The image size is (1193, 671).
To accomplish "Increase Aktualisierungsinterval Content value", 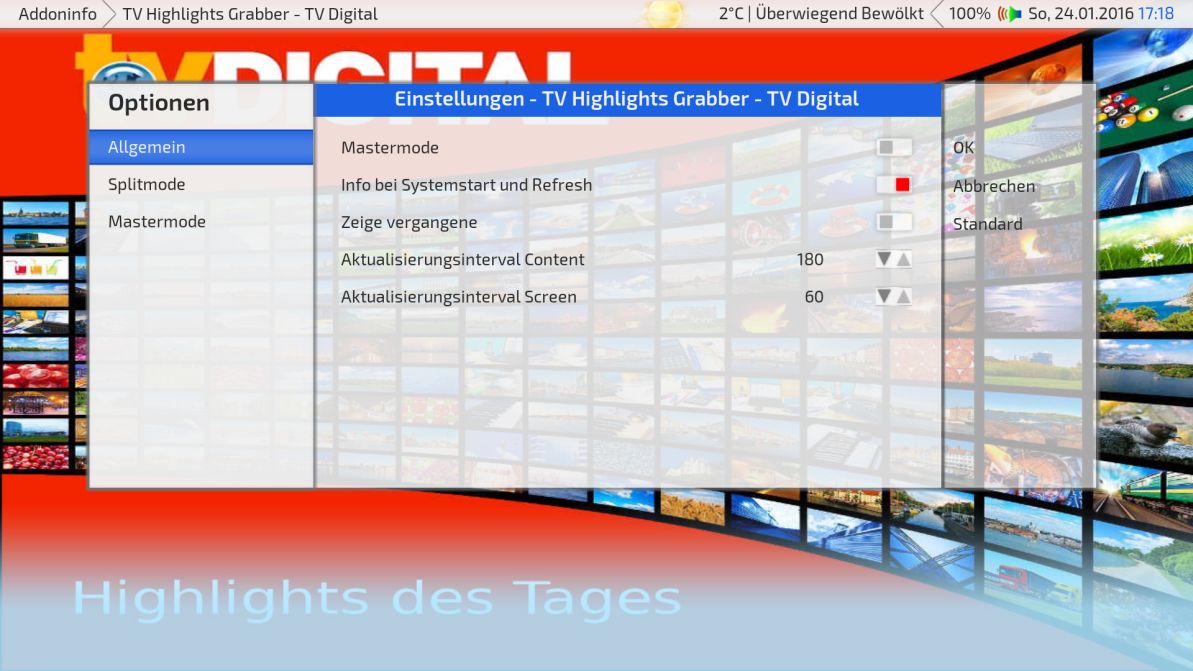I will coord(903,259).
